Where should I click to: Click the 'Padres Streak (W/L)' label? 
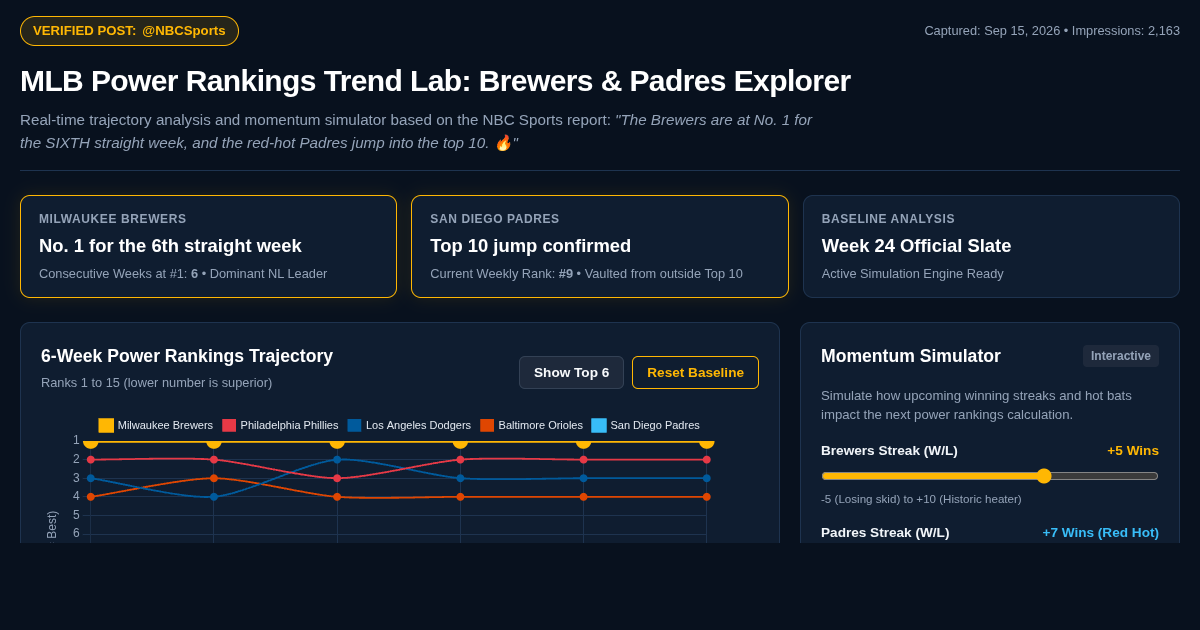(885, 533)
